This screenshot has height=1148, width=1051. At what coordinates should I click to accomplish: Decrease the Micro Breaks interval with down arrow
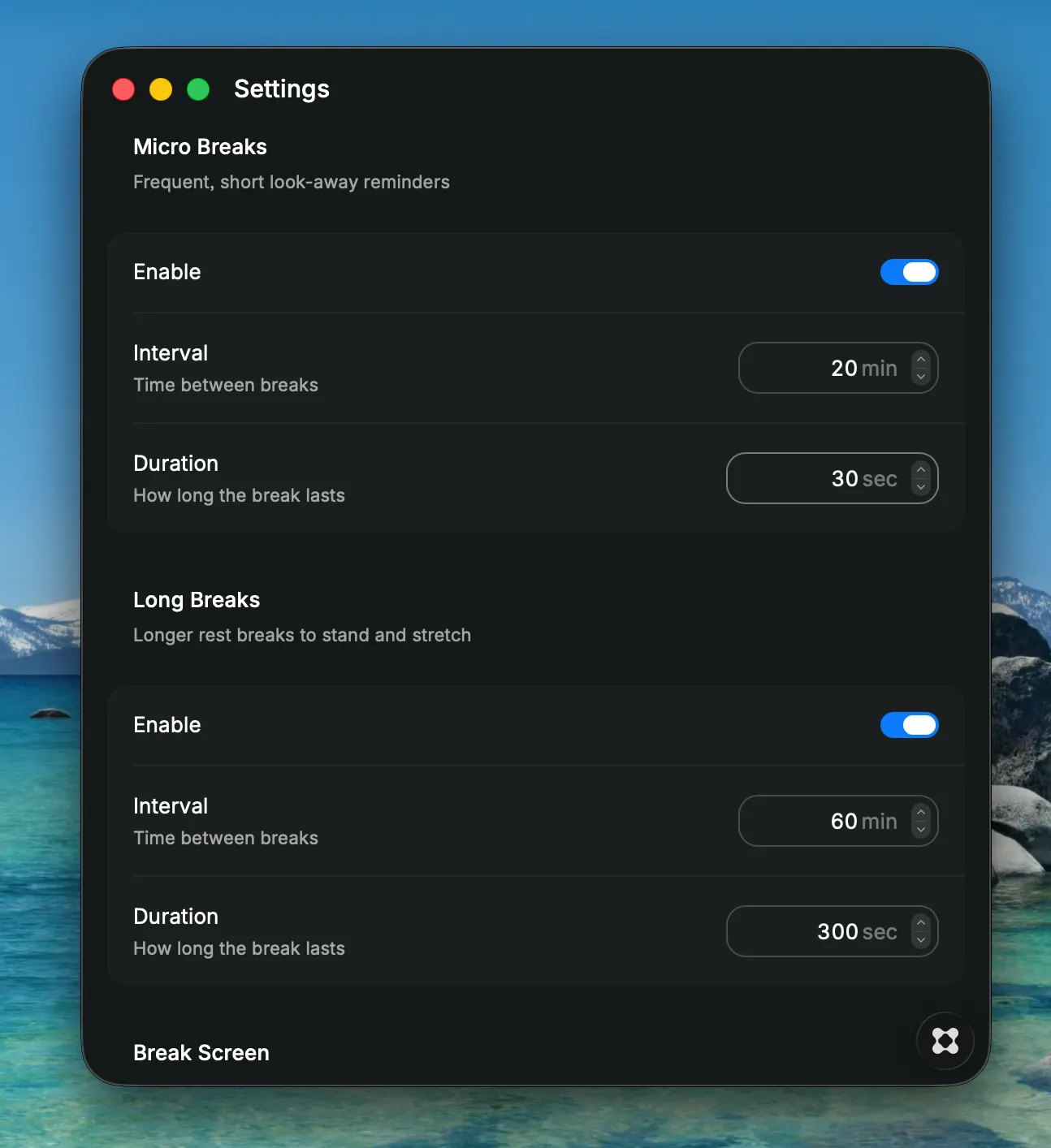tap(920, 377)
